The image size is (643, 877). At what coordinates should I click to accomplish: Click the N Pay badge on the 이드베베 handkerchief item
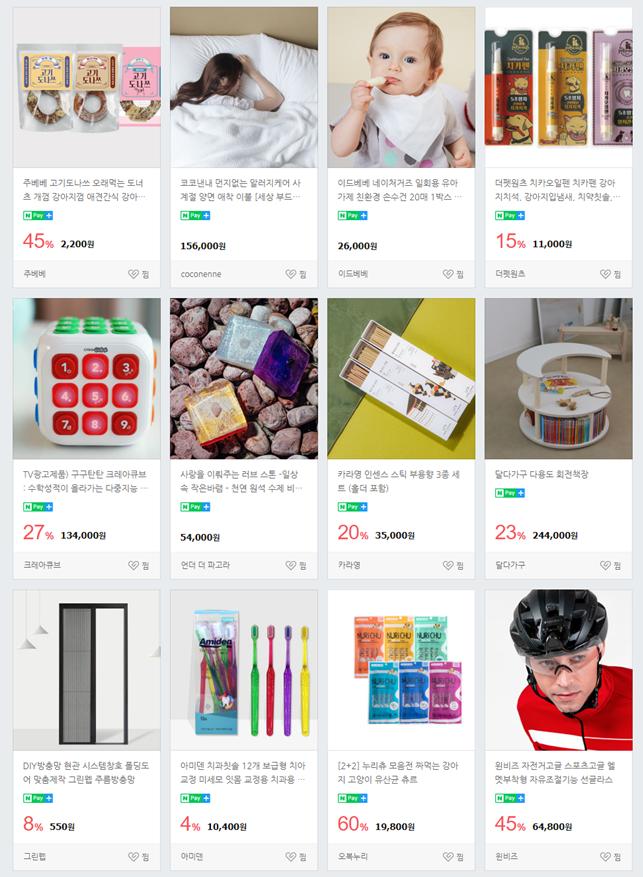(x=352, y=215)
